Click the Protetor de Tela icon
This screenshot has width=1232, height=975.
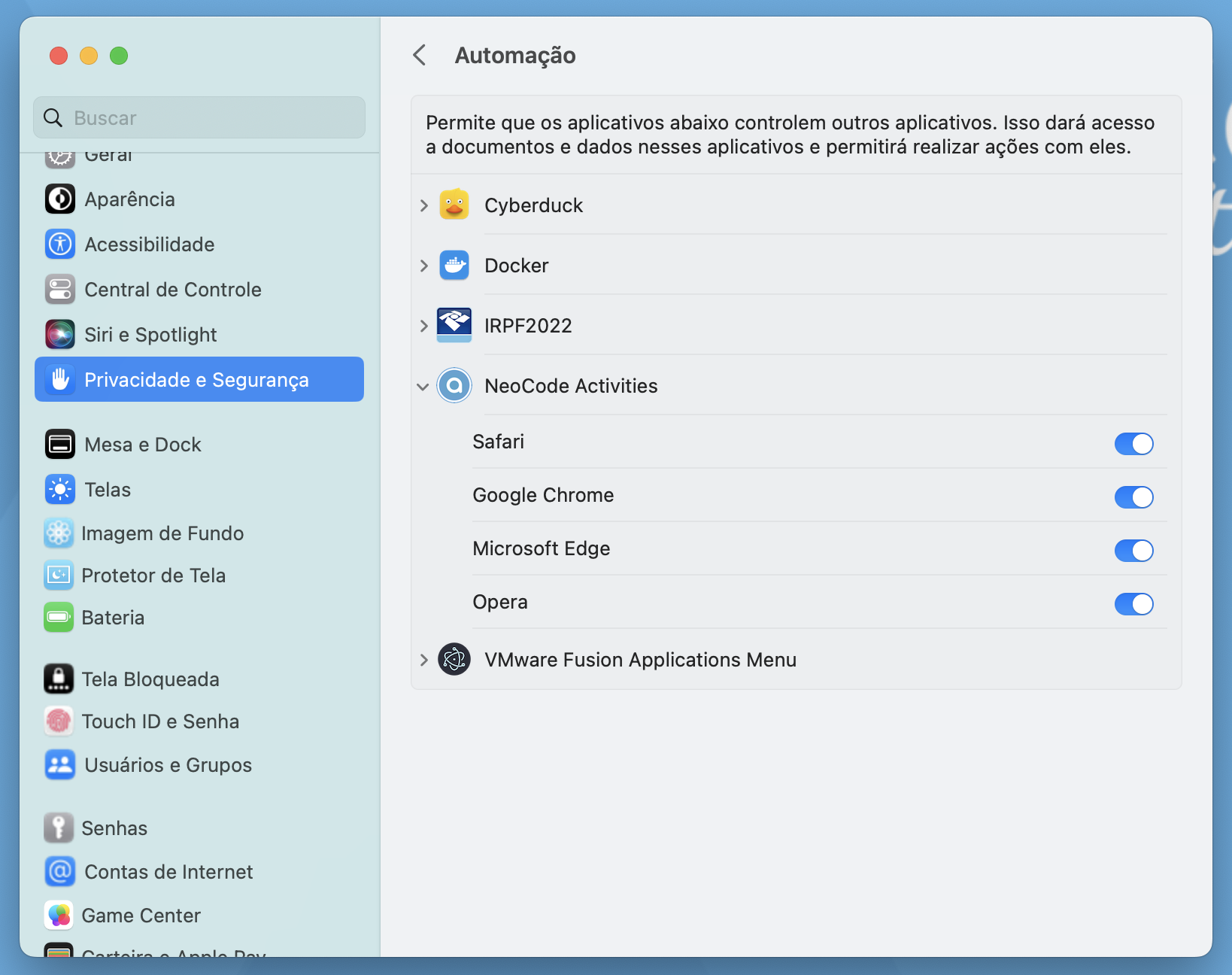(59, 576)
